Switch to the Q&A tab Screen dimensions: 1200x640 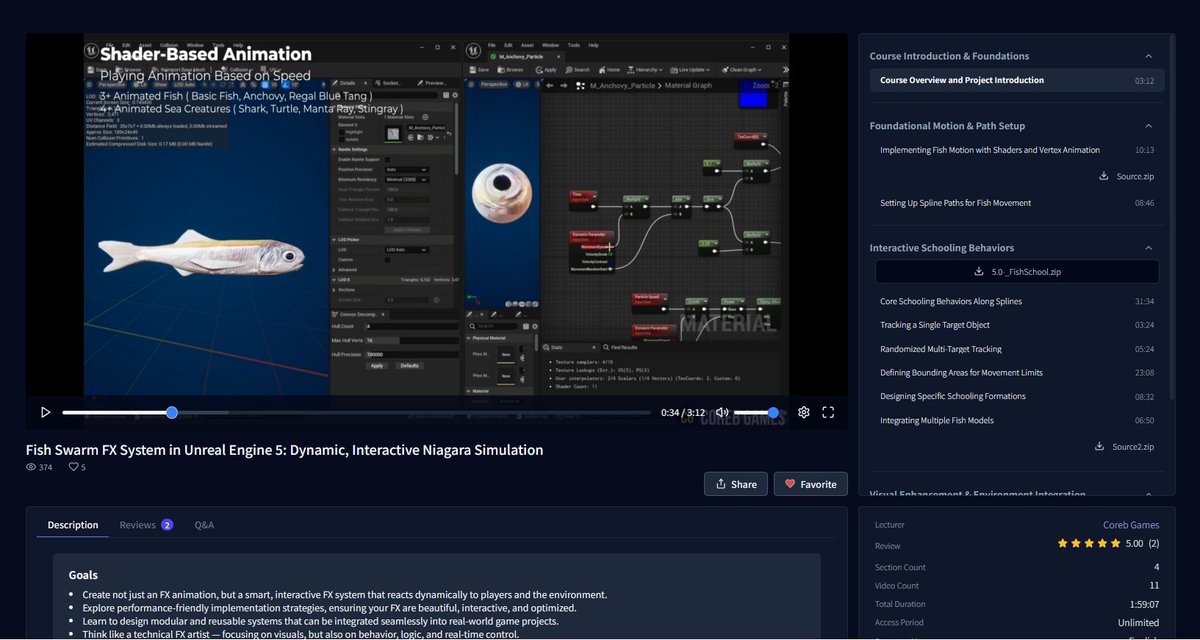click(204, 525)
